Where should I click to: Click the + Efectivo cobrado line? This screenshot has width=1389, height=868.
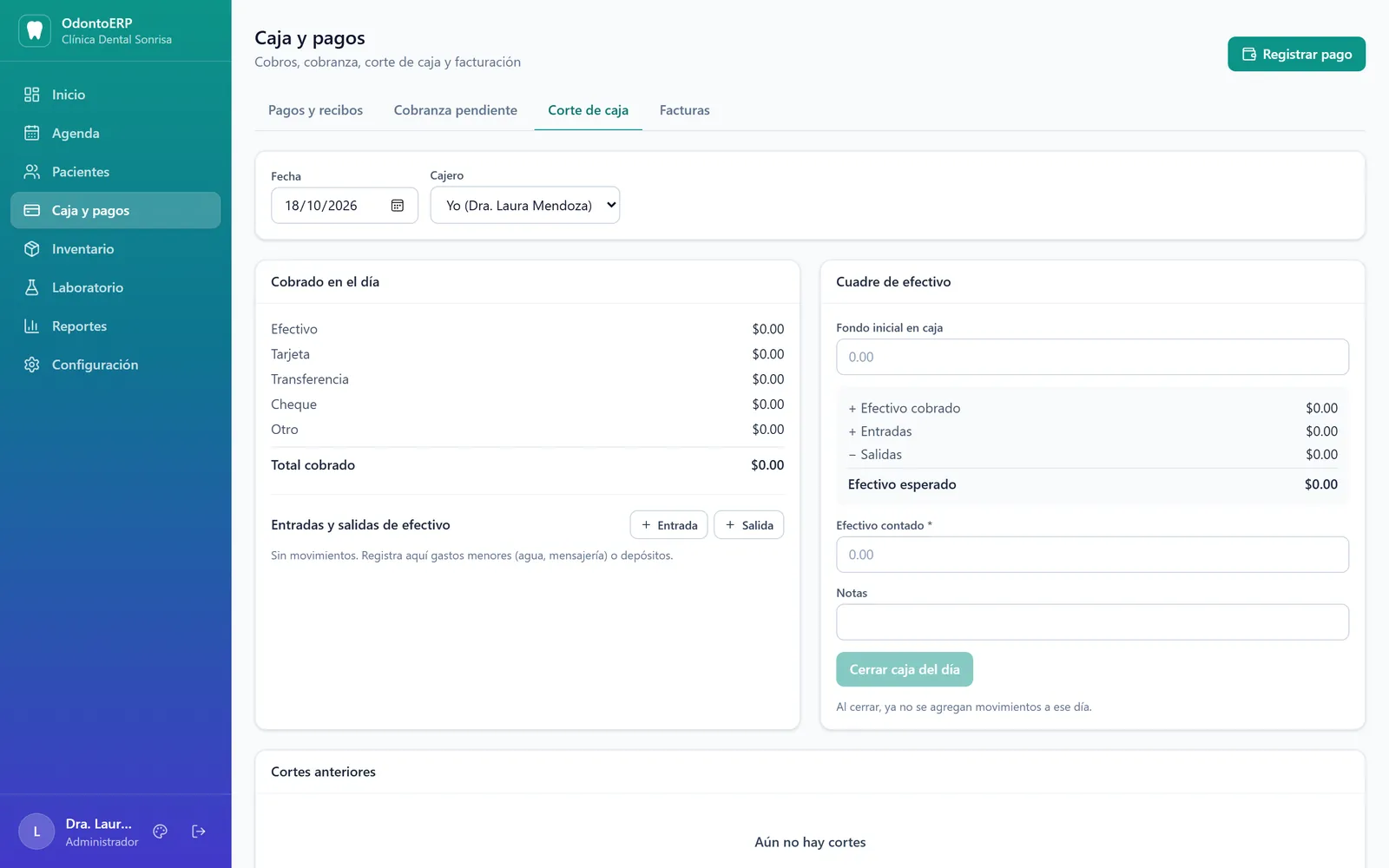pos(1092,408)
